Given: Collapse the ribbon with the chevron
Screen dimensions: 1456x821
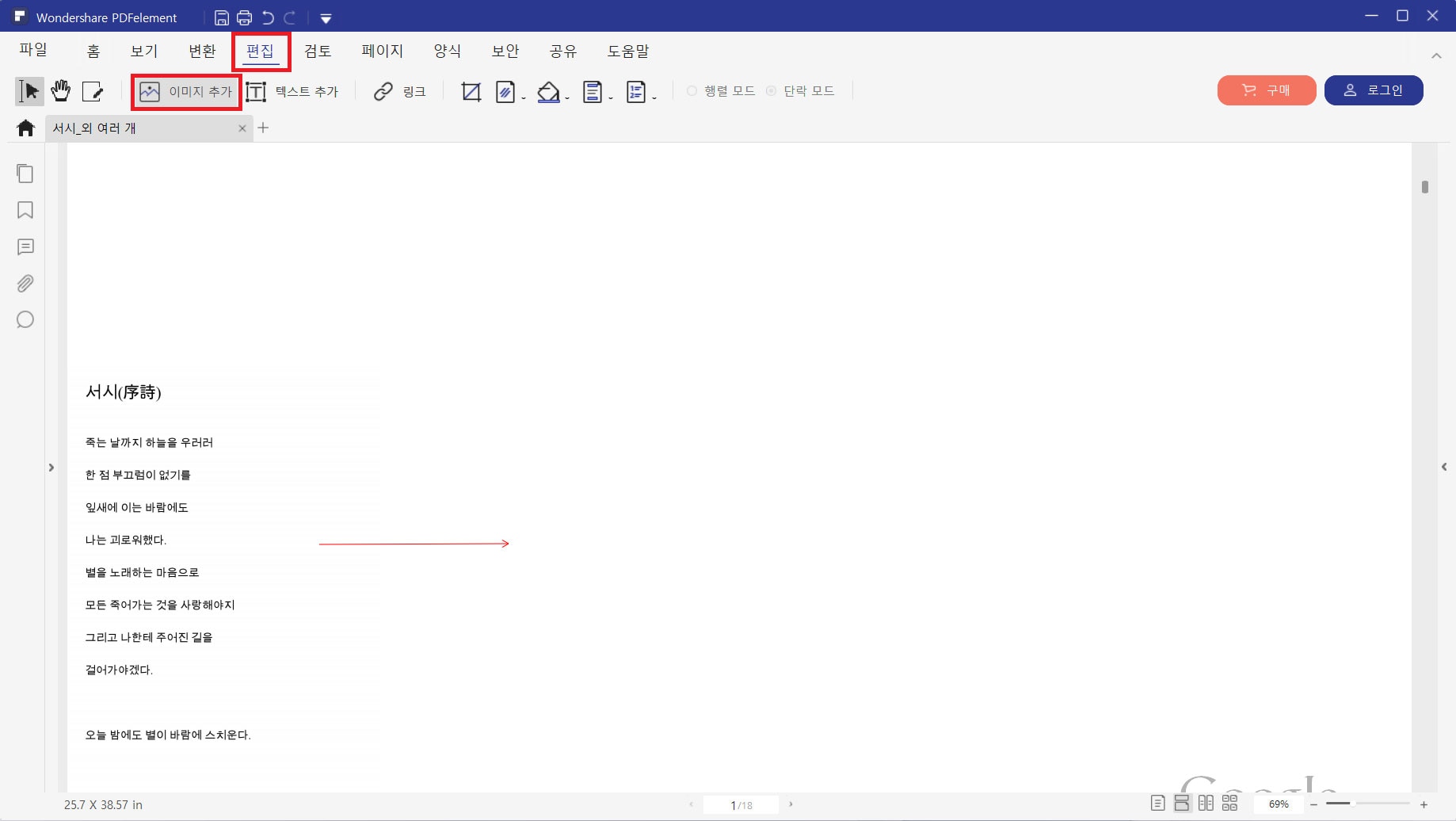Looking at the screenshot, I should click(x=1436, y=55).
